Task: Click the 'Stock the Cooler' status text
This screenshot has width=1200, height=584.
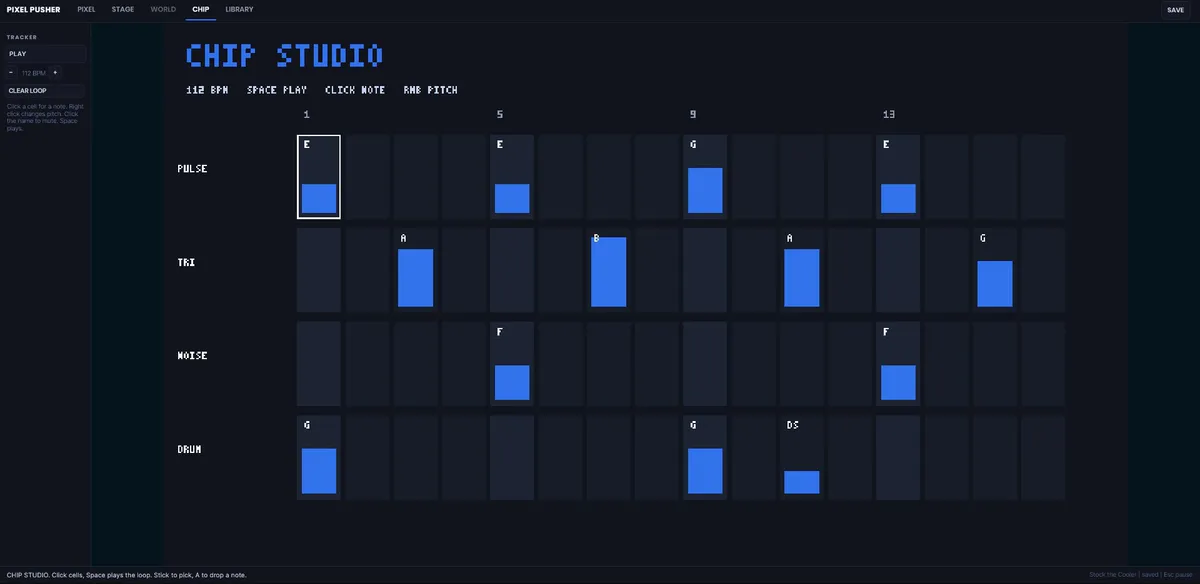Action: [1112, 575]
